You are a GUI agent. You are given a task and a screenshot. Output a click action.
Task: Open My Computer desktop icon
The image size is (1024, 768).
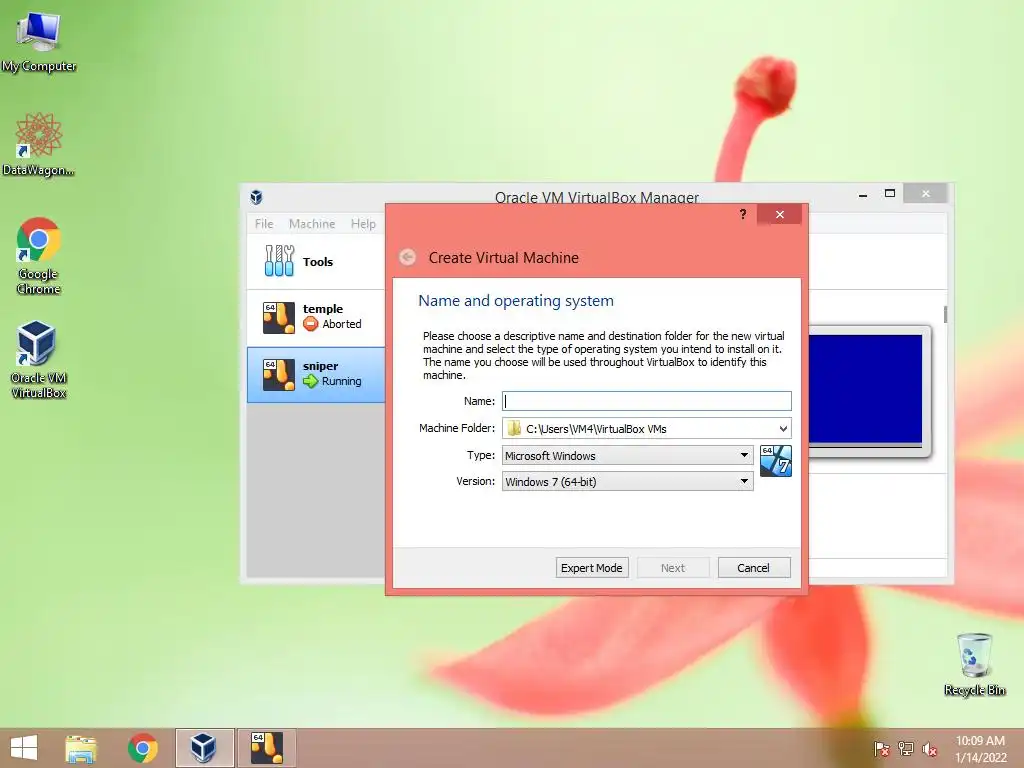[39, 41]
